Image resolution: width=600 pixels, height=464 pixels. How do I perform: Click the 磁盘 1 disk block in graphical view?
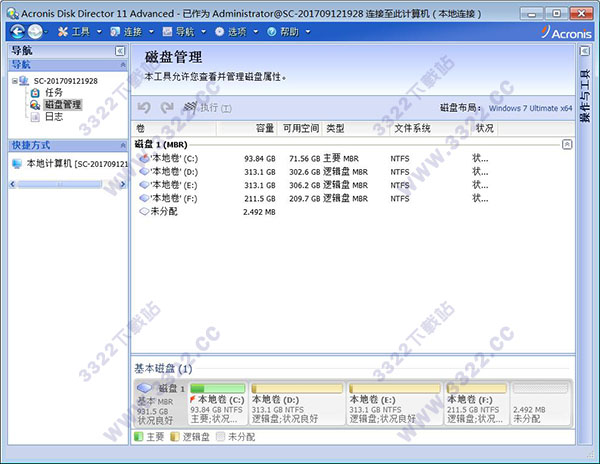coord(160,404)
